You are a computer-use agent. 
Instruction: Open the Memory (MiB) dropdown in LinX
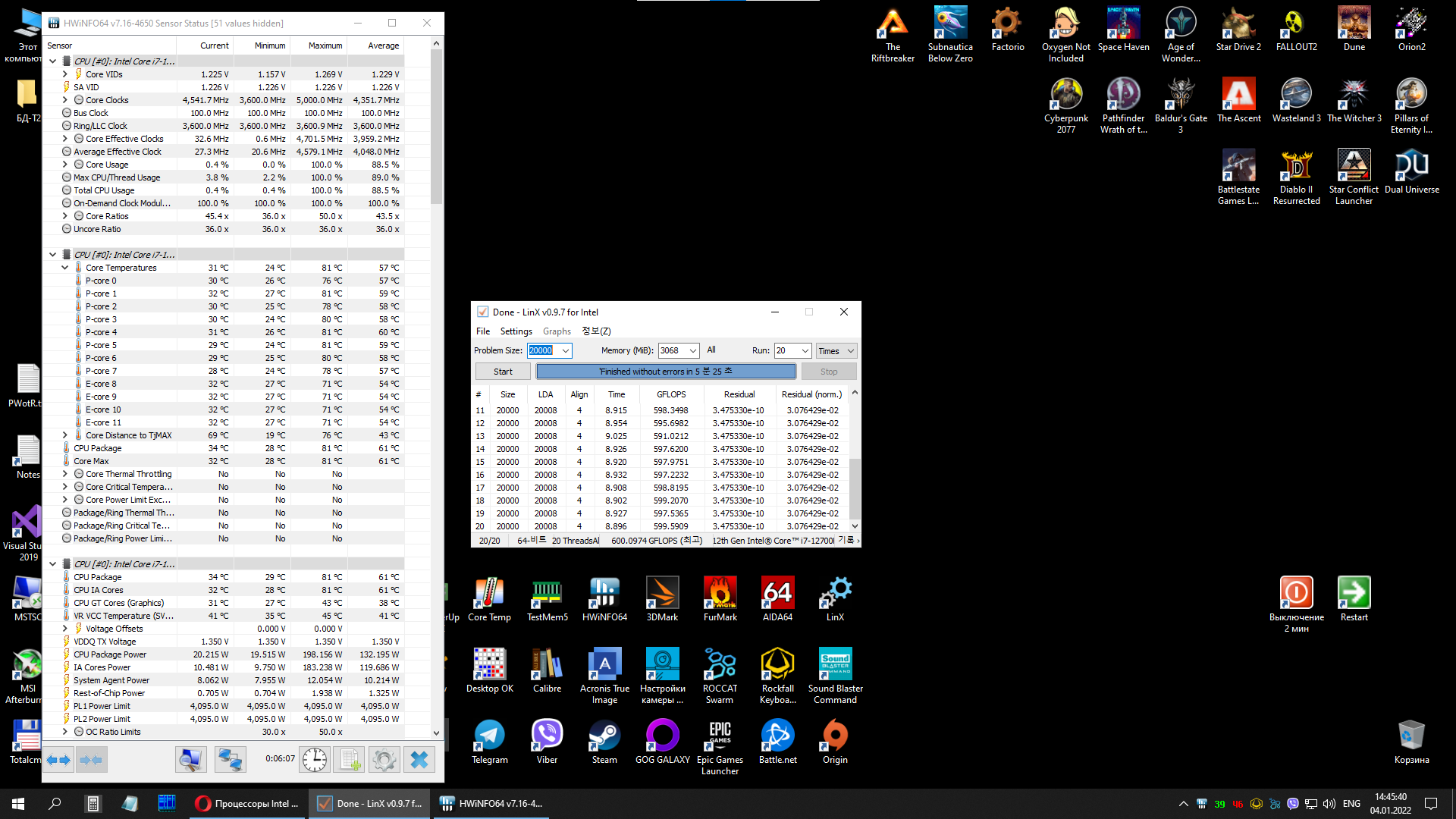point(693,350)
